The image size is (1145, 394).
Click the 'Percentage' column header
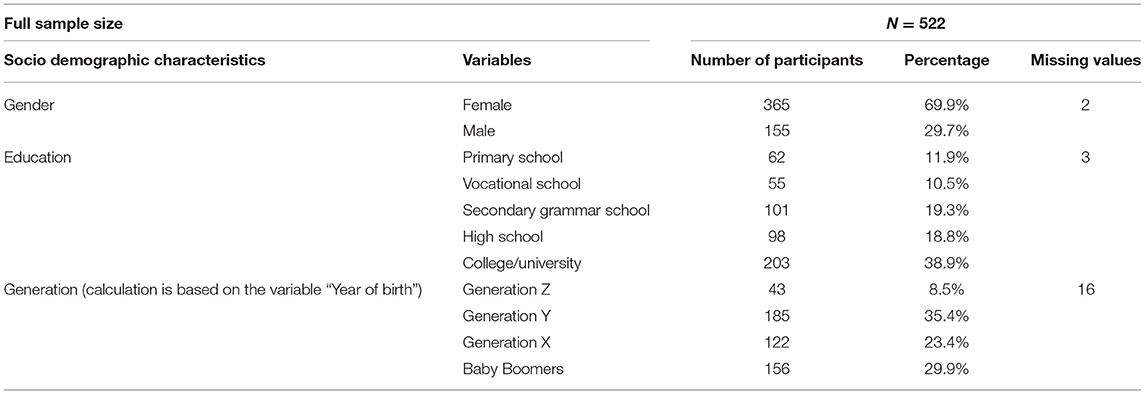tap(947, 61)
